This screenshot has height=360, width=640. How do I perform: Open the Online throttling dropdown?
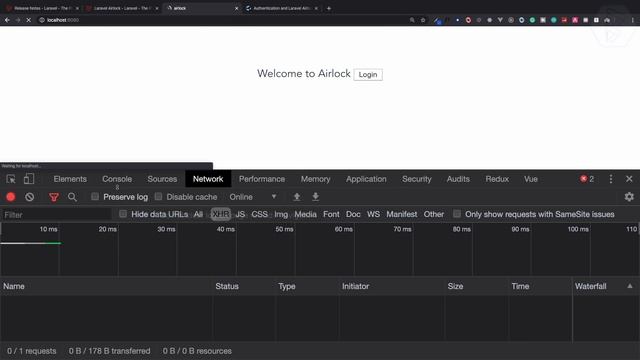click(253, 197)
